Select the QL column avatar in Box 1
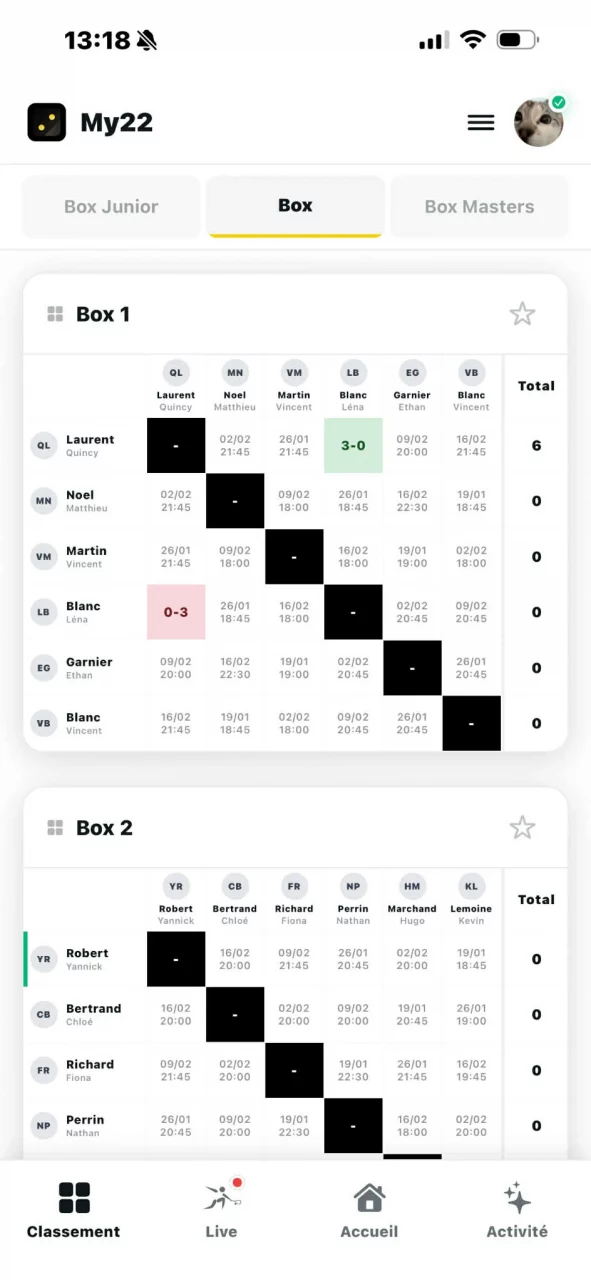The height and width of the screenshot is (1280, 591). click(x=176, y=373)
